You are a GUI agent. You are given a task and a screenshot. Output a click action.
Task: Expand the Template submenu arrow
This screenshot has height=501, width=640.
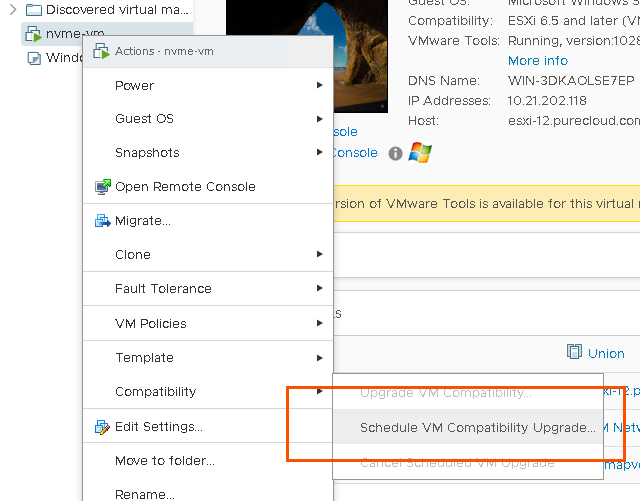pyautogui.click(x=320, y=358)
